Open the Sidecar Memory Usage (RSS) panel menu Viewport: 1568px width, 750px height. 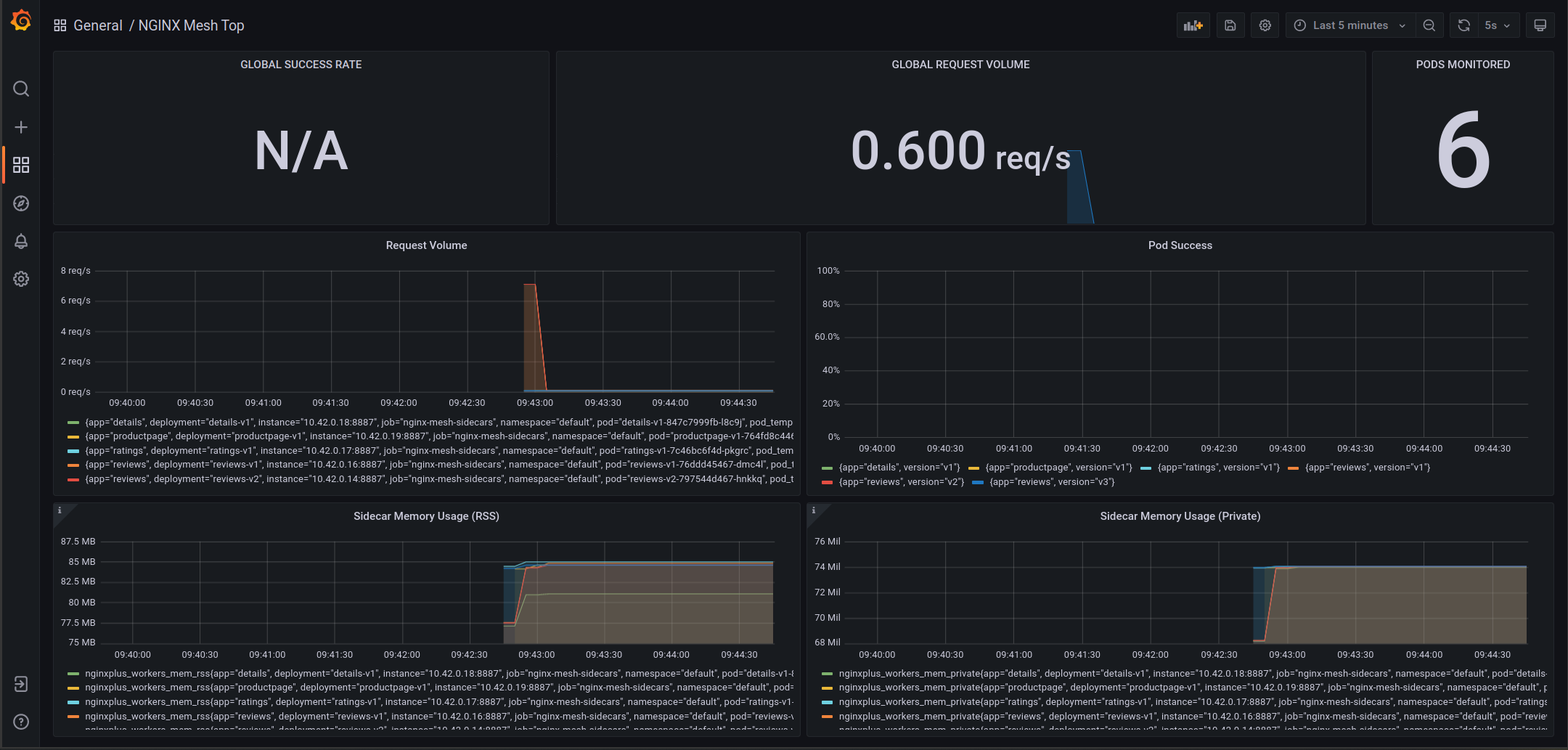(426, 516)
